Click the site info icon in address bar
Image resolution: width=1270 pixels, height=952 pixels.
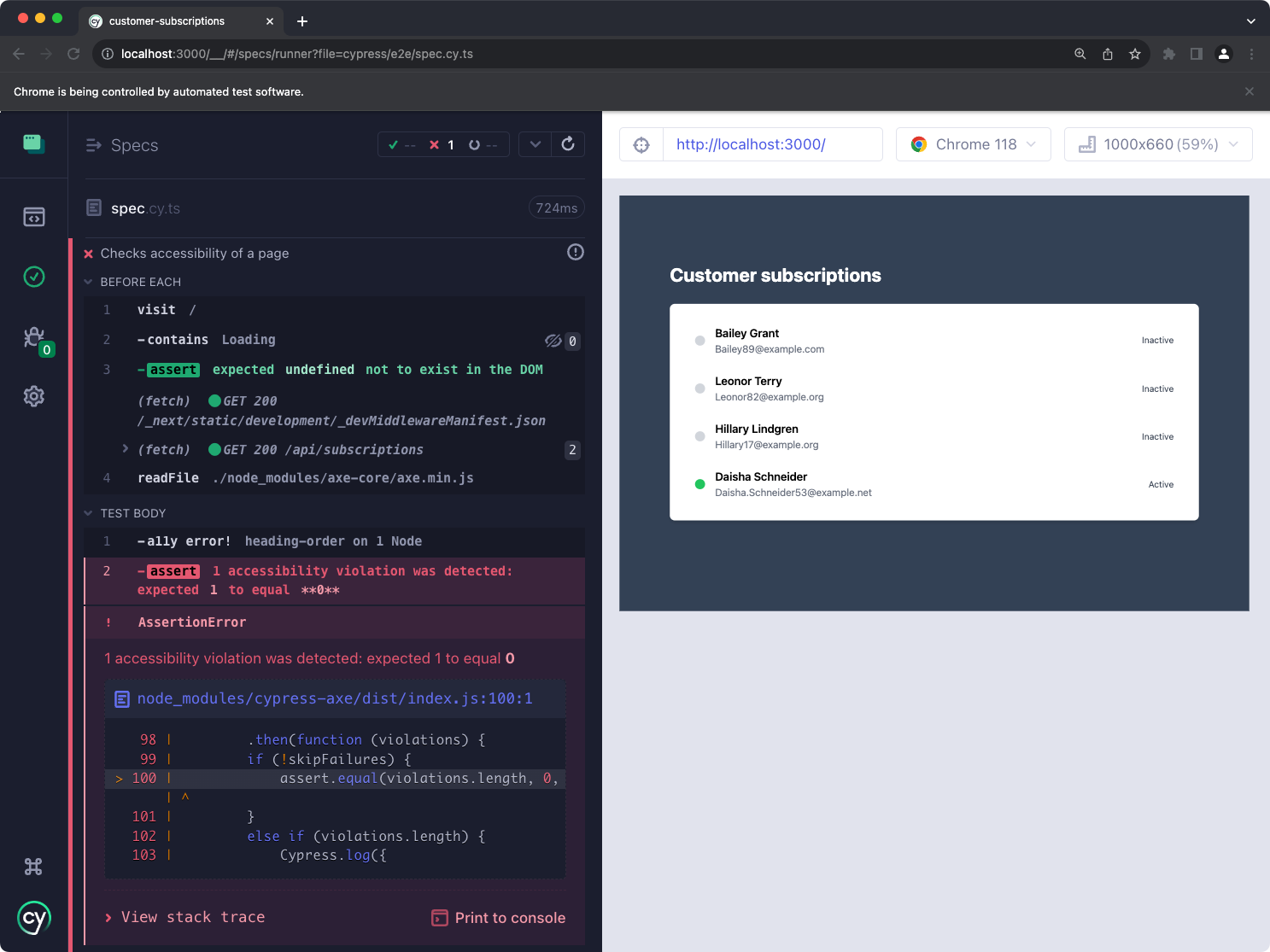pyautogui.click(x=108, y=54)
